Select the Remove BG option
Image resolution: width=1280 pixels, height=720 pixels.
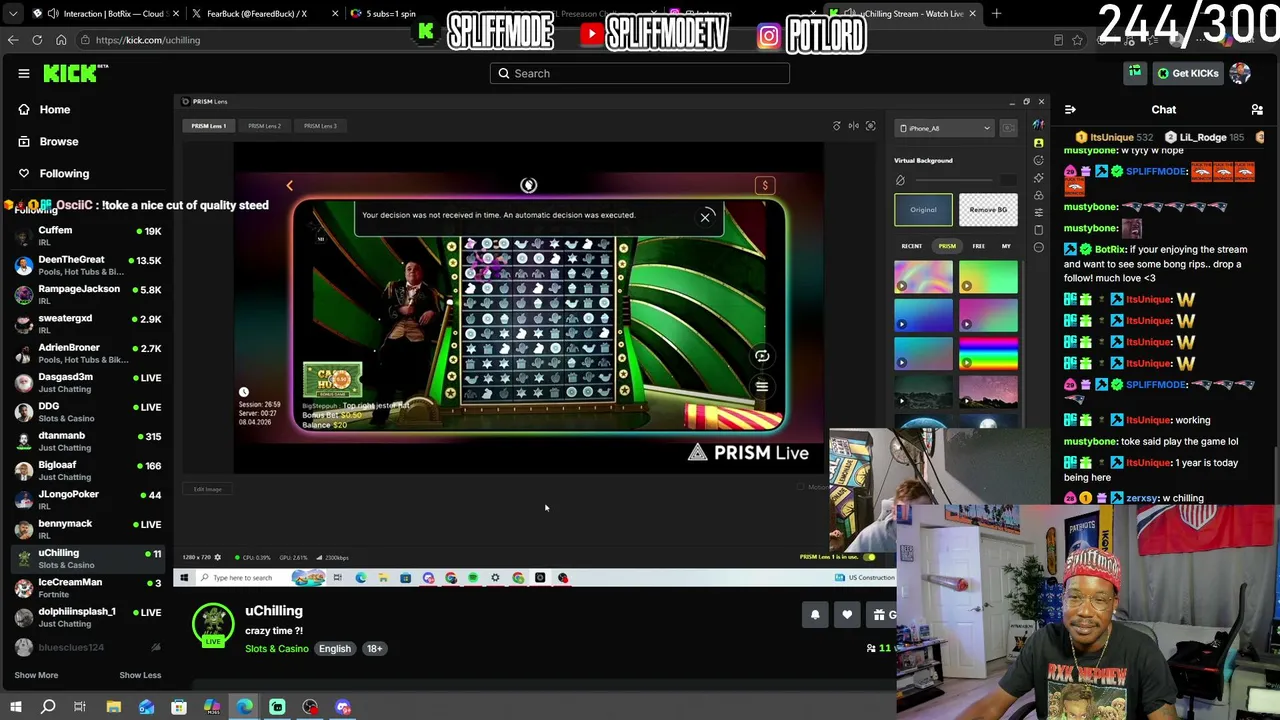tap(988, 210)
